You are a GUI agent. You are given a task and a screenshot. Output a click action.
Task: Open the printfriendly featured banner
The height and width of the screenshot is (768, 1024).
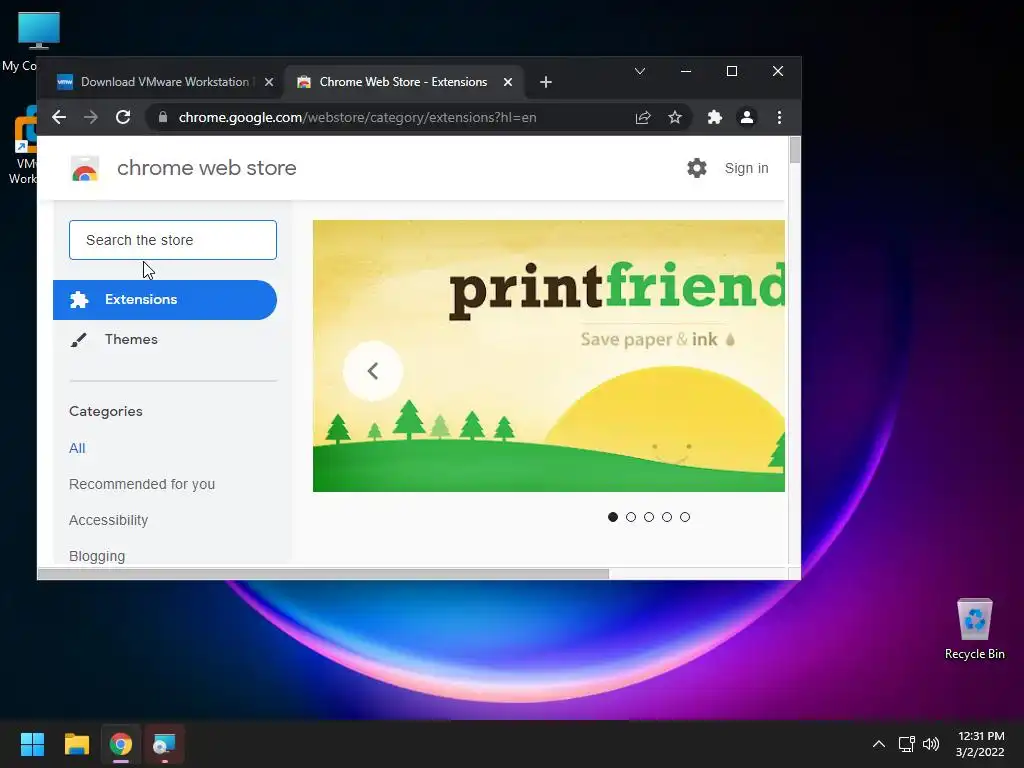549,356
